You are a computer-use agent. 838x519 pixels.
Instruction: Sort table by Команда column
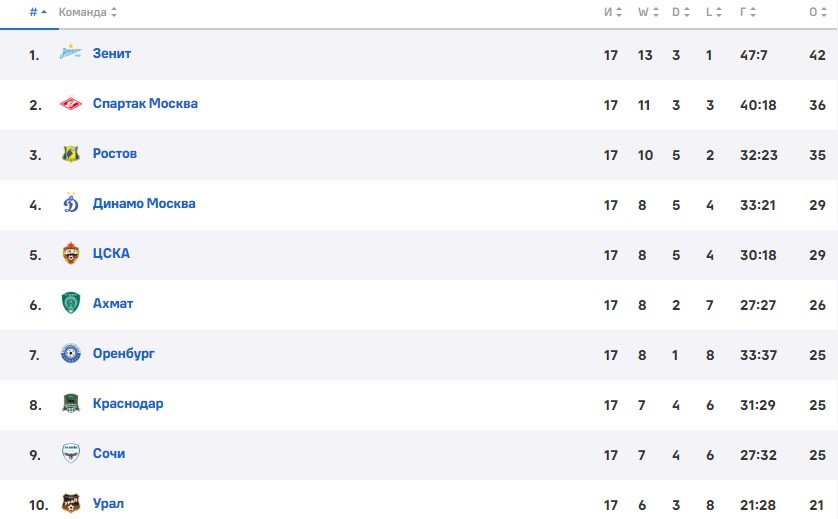(88, 12)
